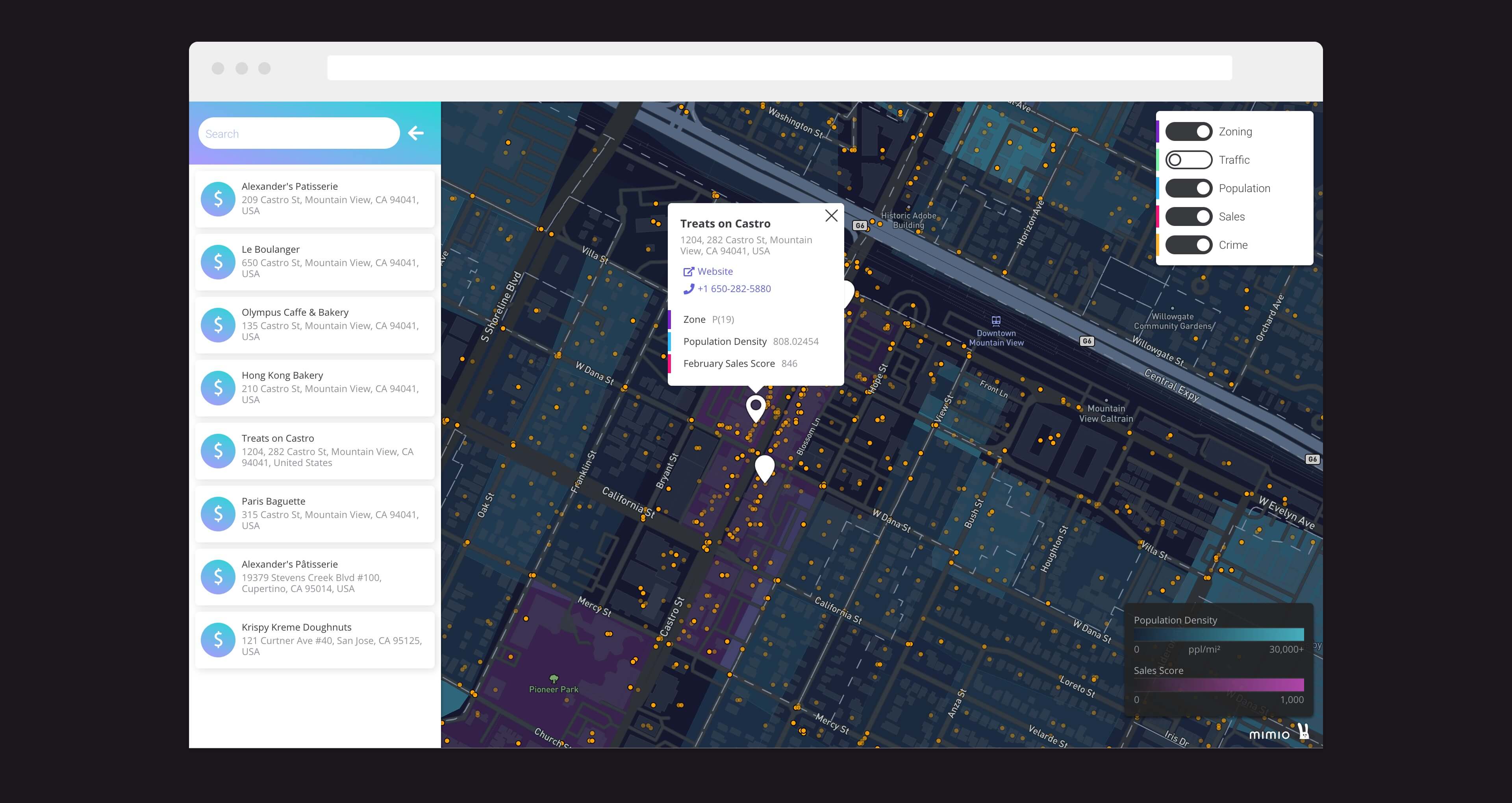
Task: Click phone number +1 650-282-5880
Action: pos(734,289)
